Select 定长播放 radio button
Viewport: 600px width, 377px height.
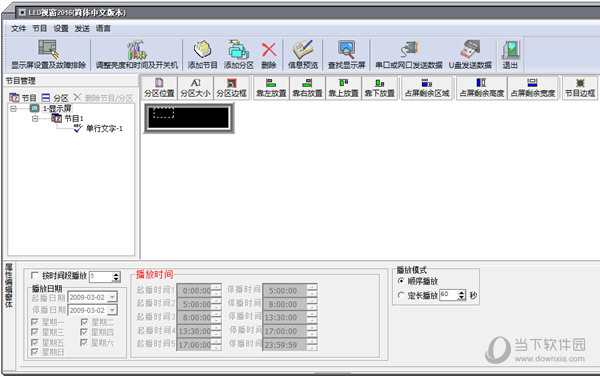[401, 295]
